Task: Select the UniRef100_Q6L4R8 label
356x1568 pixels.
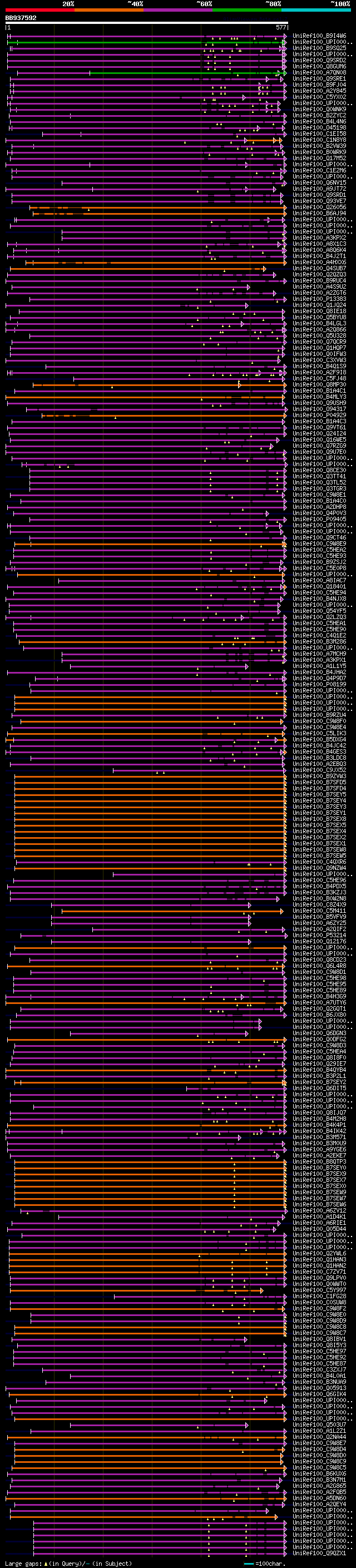Action: coord(319,966)
